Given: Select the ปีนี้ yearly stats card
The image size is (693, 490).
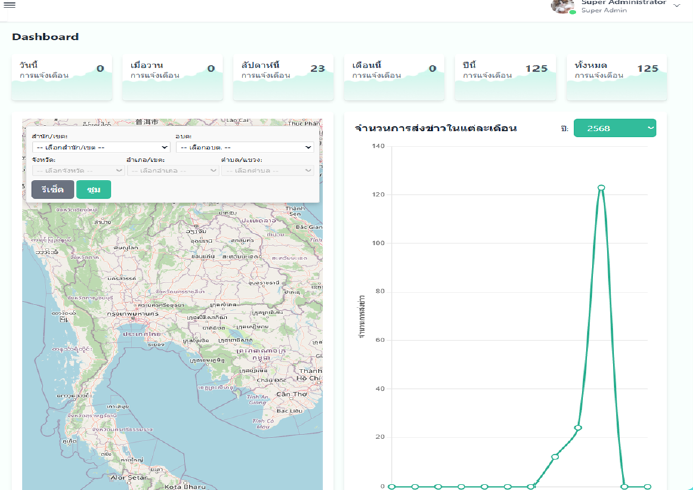Looking at the screenshot, I should pyautogui.click(x=505, y=77).
